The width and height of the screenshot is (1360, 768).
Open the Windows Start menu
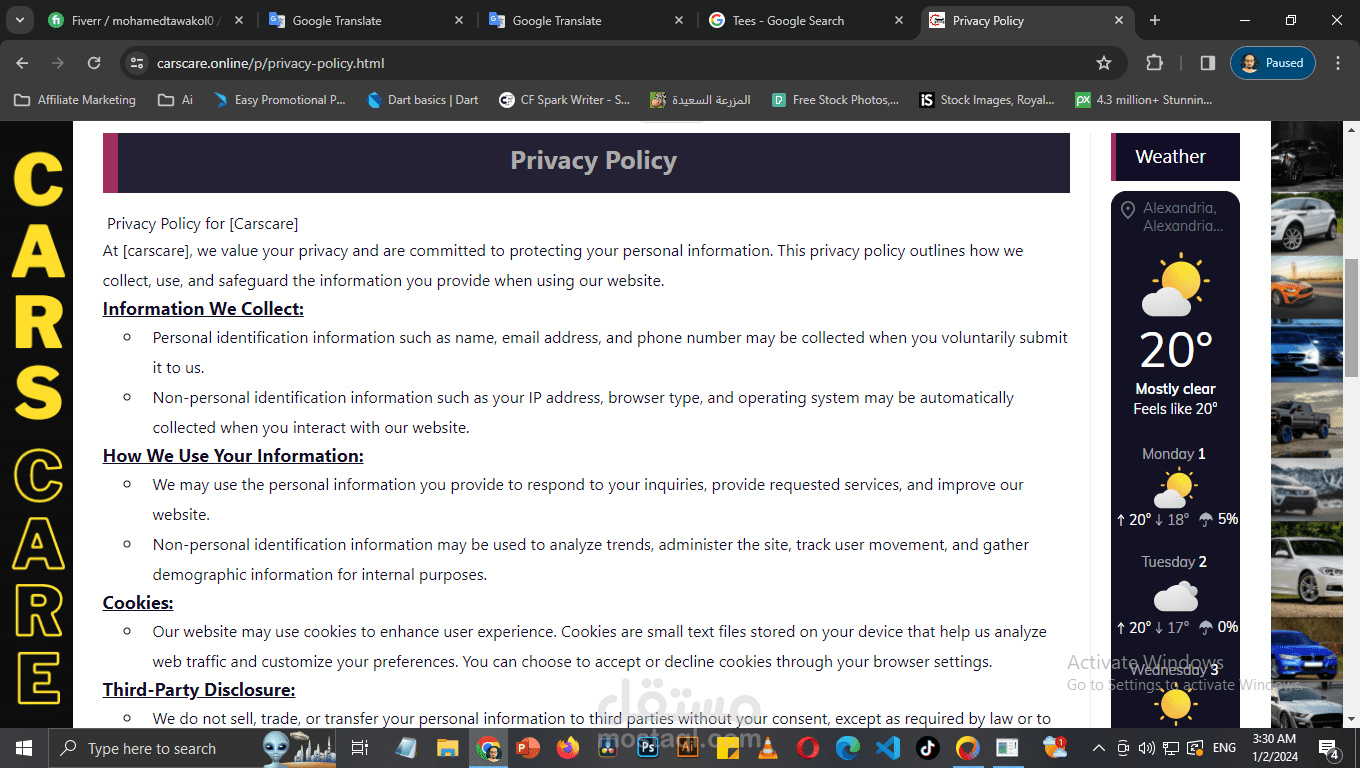click(23, 748)
